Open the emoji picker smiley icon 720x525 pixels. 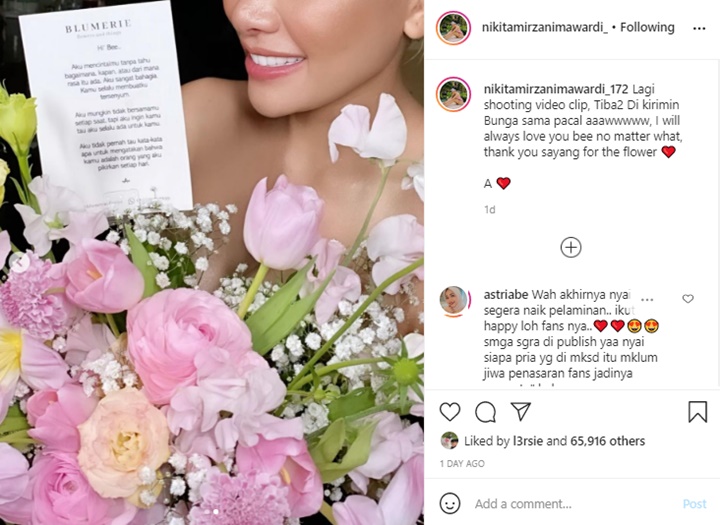pos(450,503)
